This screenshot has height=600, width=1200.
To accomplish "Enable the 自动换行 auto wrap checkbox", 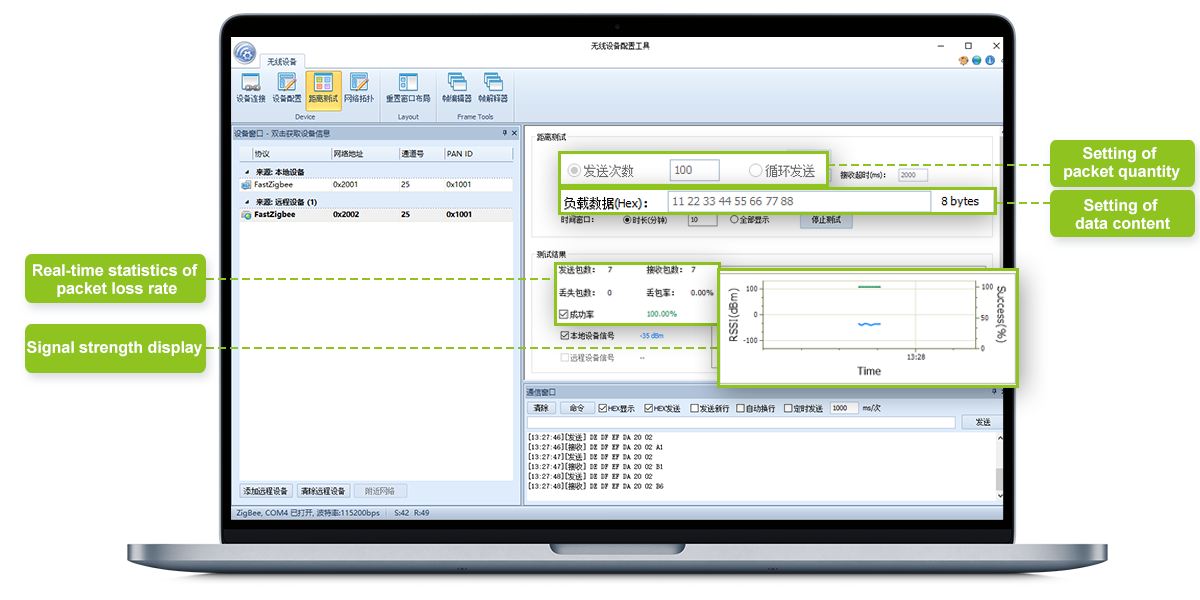I will pos(742,408).
